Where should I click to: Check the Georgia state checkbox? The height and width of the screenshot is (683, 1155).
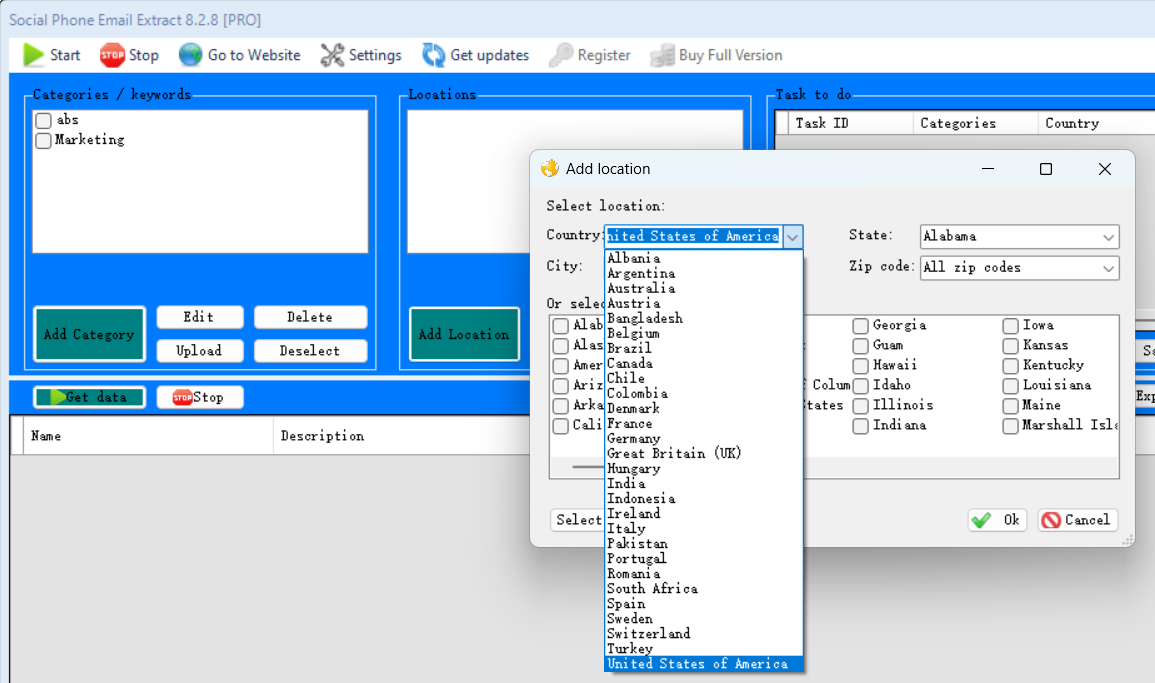tap(860, 326)
